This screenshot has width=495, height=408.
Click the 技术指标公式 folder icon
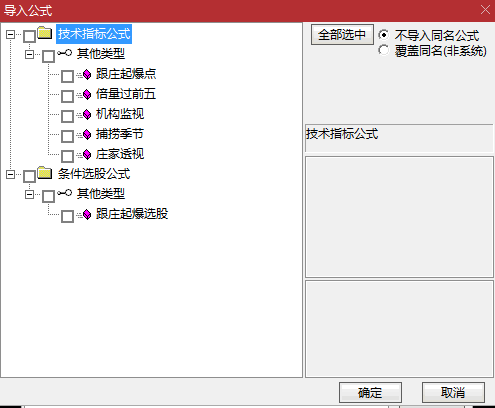click(44, 33)
